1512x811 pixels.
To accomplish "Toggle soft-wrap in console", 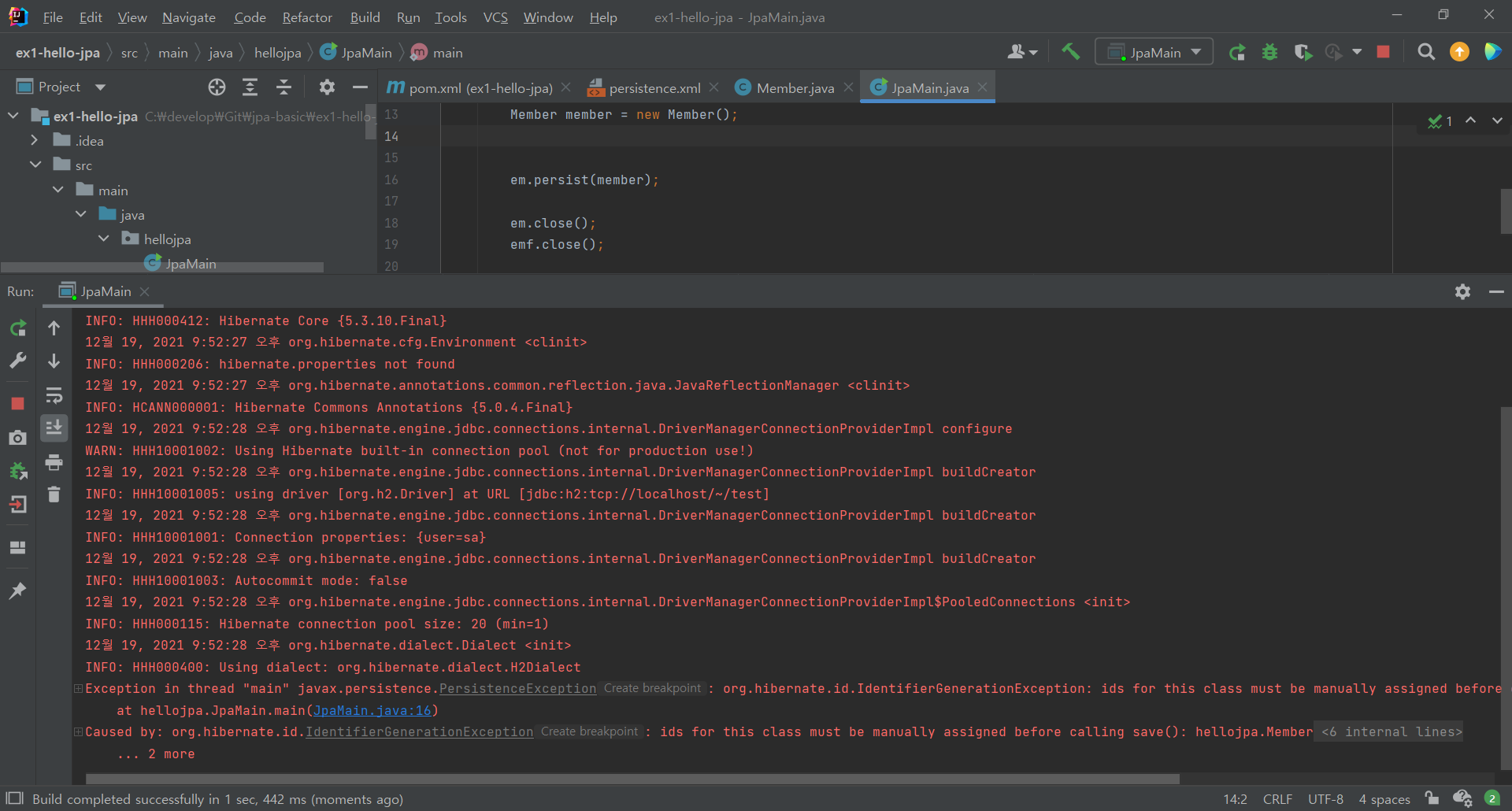I will tap(54, 394).
